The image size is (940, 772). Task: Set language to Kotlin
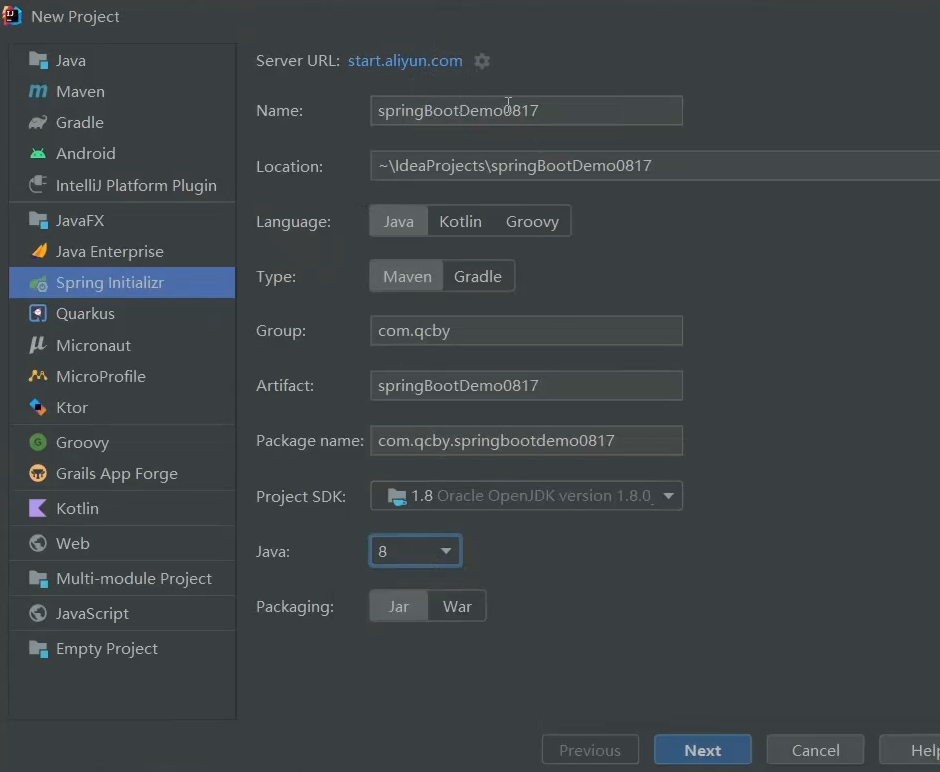(x=460, y=221)
